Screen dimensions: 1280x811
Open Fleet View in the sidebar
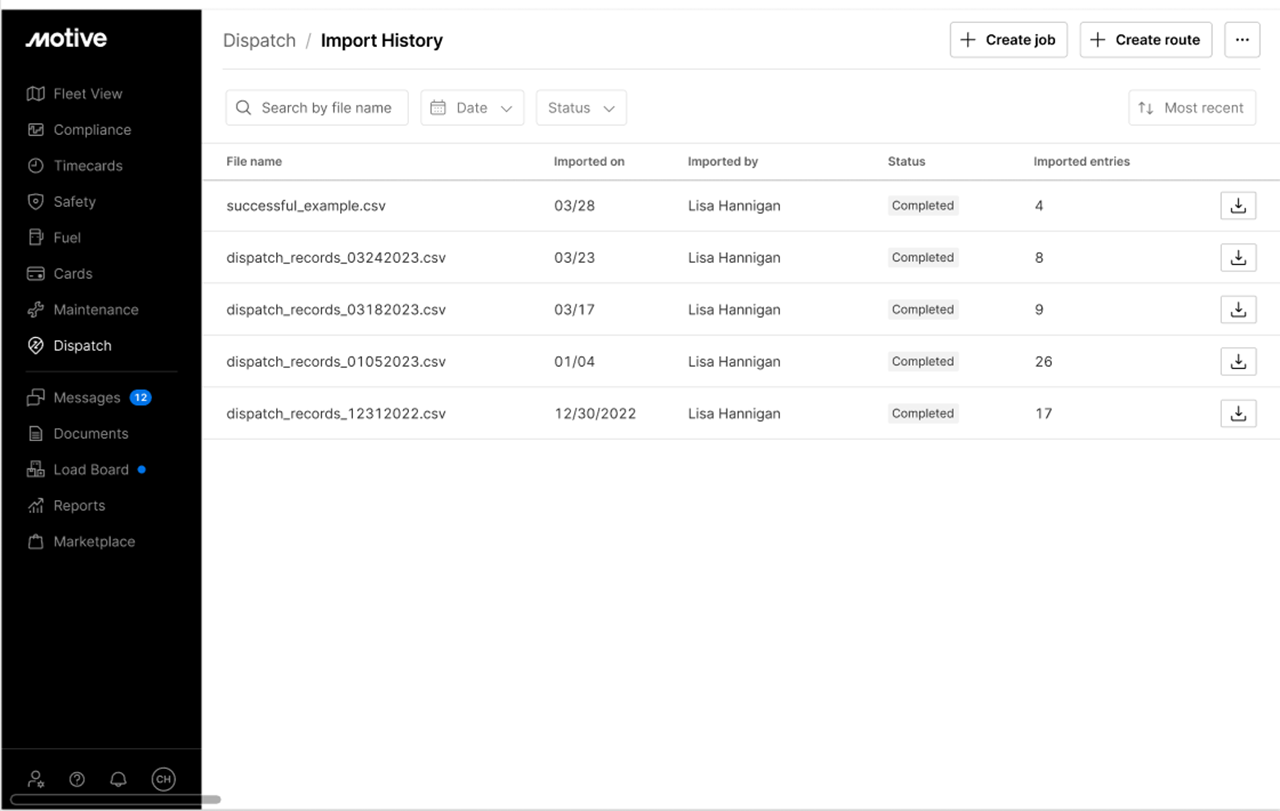coord(88,94)
